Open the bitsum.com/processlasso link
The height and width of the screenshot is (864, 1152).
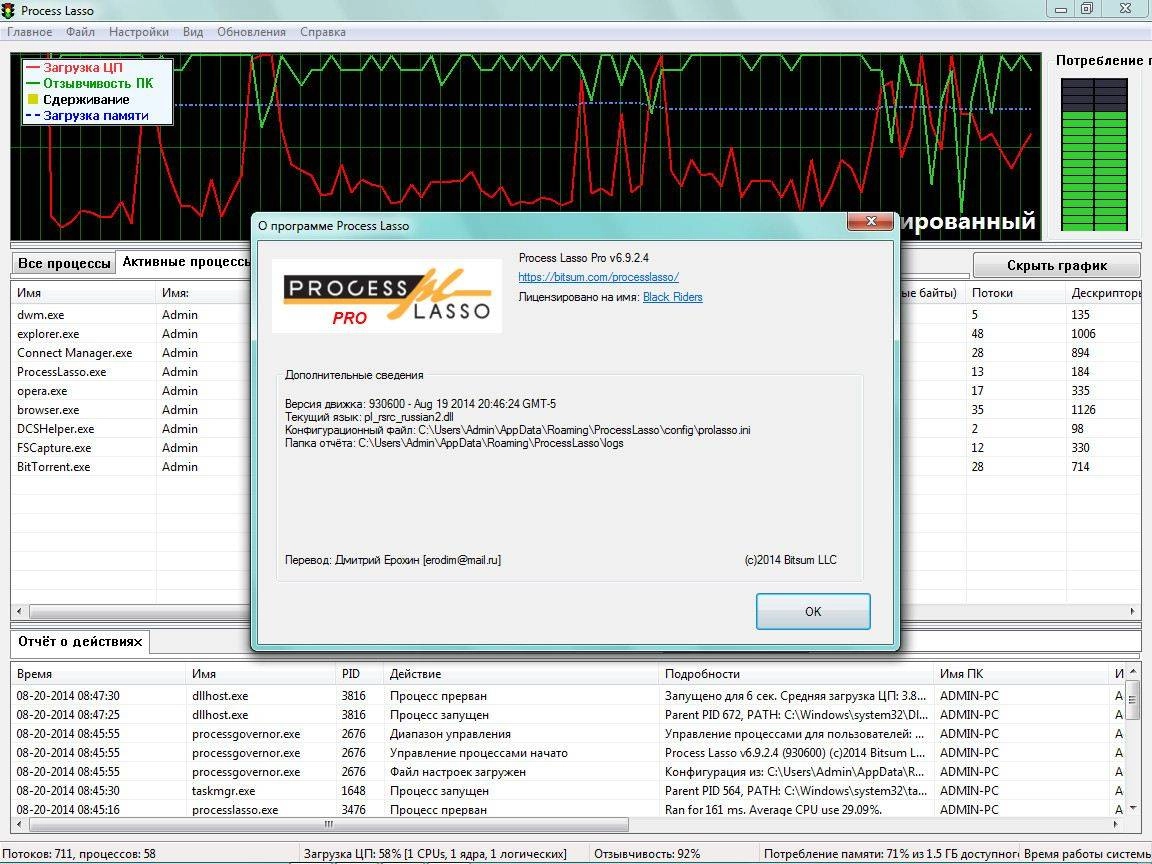tap(598, 277)
